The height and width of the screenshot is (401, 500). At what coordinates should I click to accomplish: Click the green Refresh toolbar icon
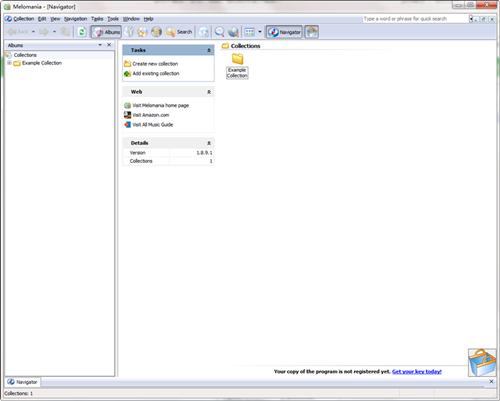82,32
